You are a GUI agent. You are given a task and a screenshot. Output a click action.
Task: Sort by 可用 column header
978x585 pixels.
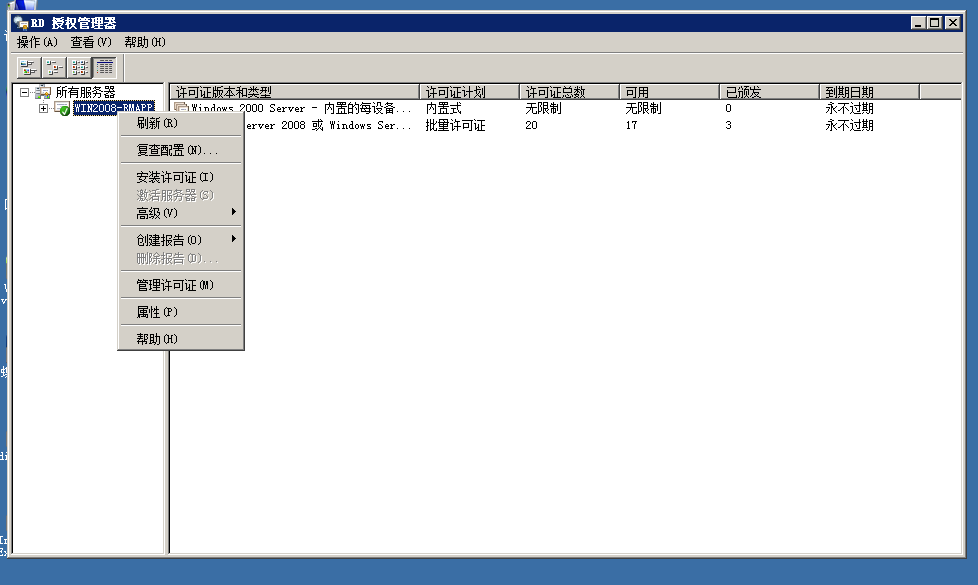click(669, 92)
